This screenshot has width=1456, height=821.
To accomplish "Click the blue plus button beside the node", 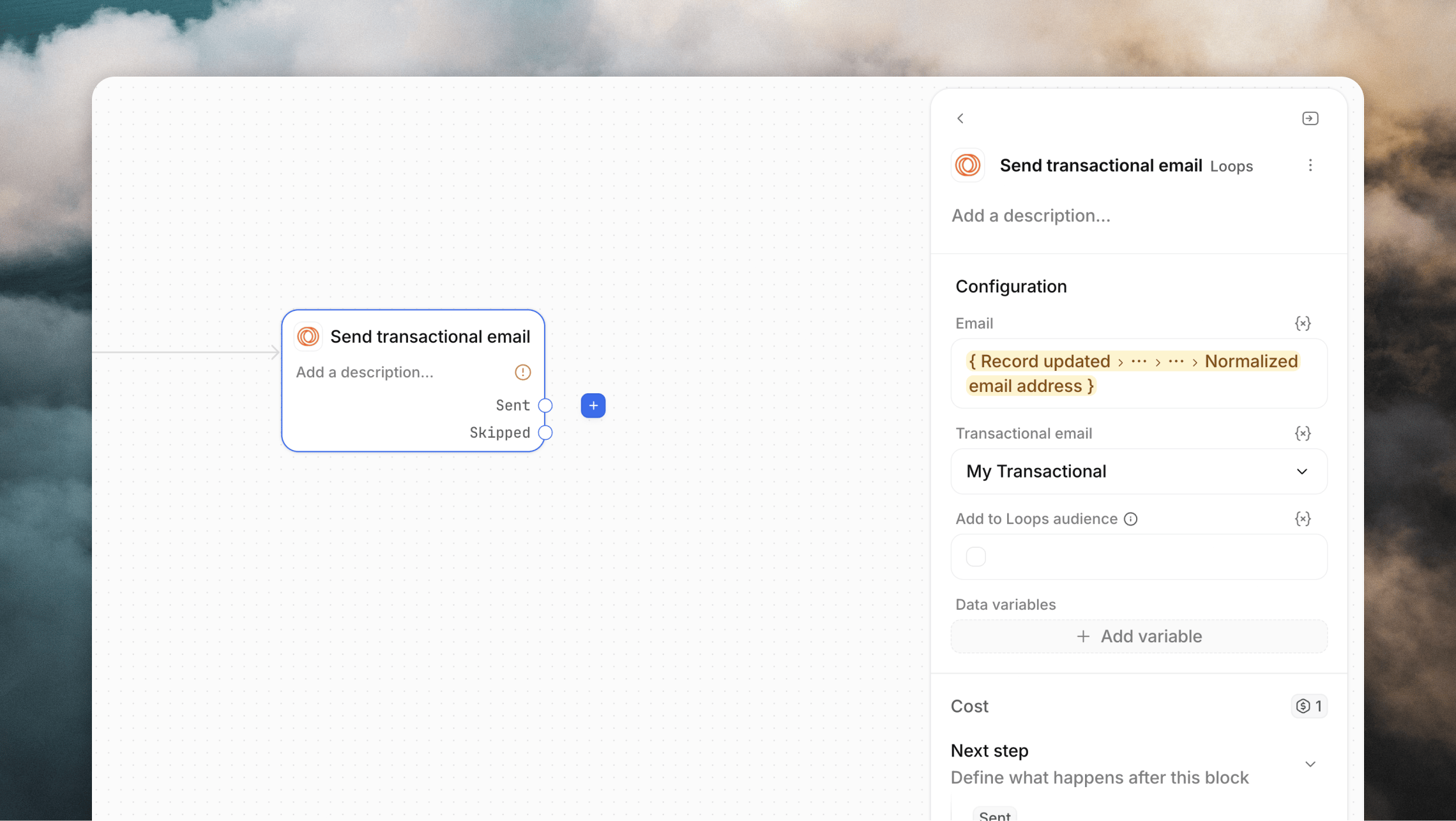I will click(593, 405).
